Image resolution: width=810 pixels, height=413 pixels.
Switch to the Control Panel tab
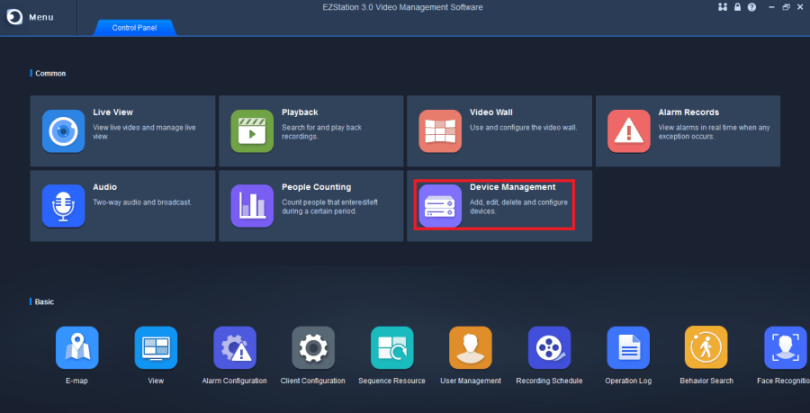pyautogui.click(x=134, y=28)
